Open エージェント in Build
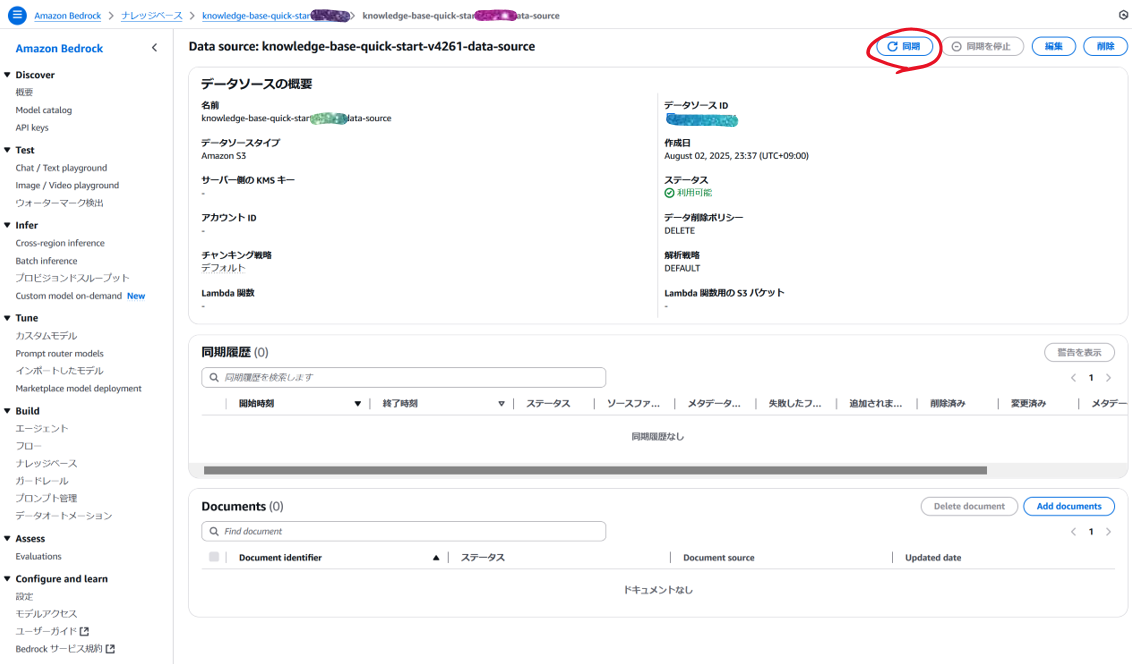Image resolution: width=1132 pixels, height=664 pixels. click(x=42, y=428)
